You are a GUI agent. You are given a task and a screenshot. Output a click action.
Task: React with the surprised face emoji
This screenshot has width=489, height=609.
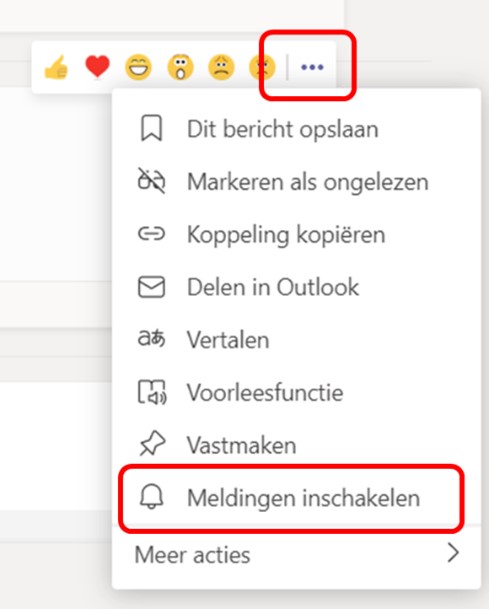180,67
